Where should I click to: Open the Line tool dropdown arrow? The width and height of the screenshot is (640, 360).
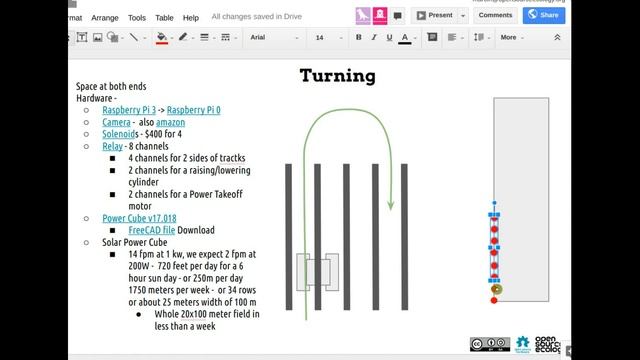144,38
